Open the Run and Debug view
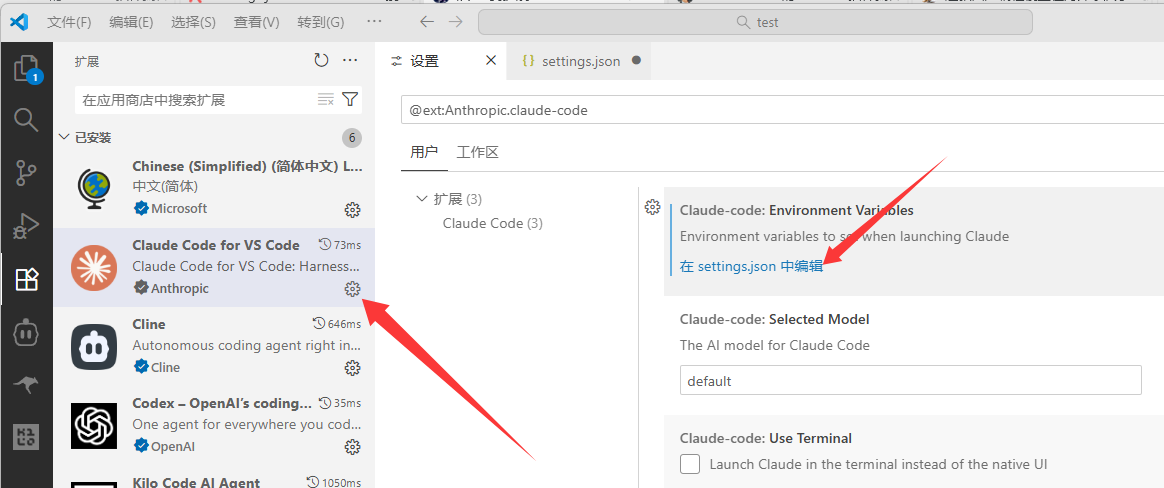The image size is (1164, 488). 27,227
